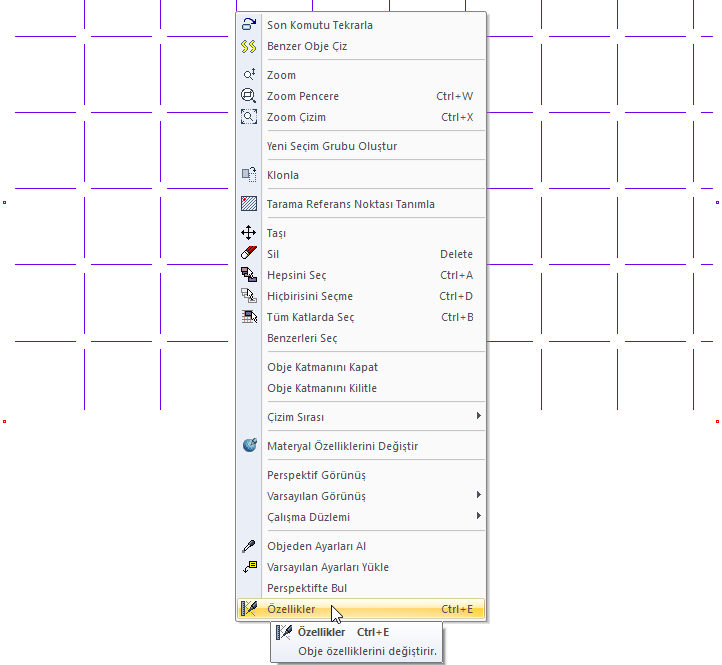Expand the Varsayılan Görünüş submenu arrow
The width and height of the screenshot is (722, 665).
[478, 495]
